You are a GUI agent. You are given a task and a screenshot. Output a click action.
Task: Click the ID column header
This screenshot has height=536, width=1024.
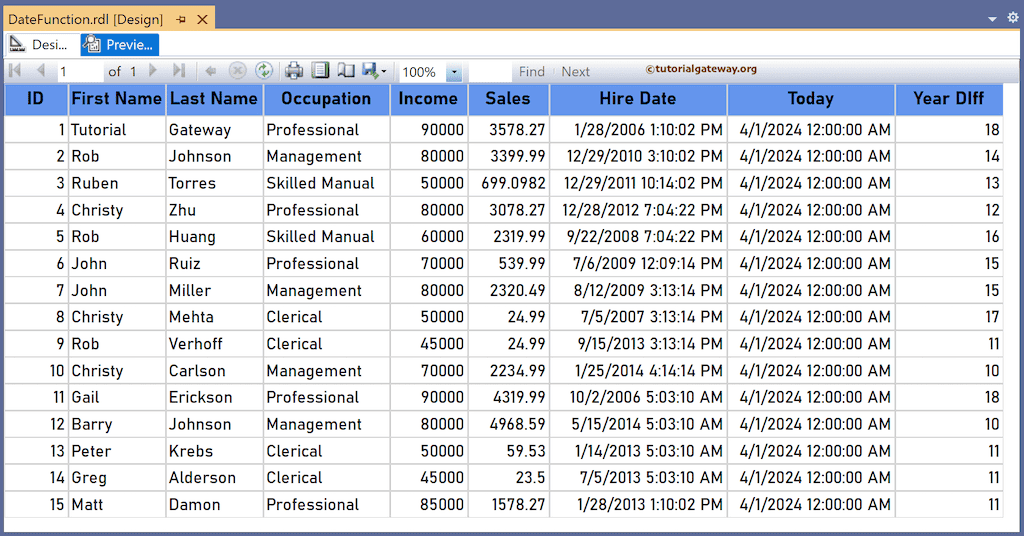click(37, 99)
